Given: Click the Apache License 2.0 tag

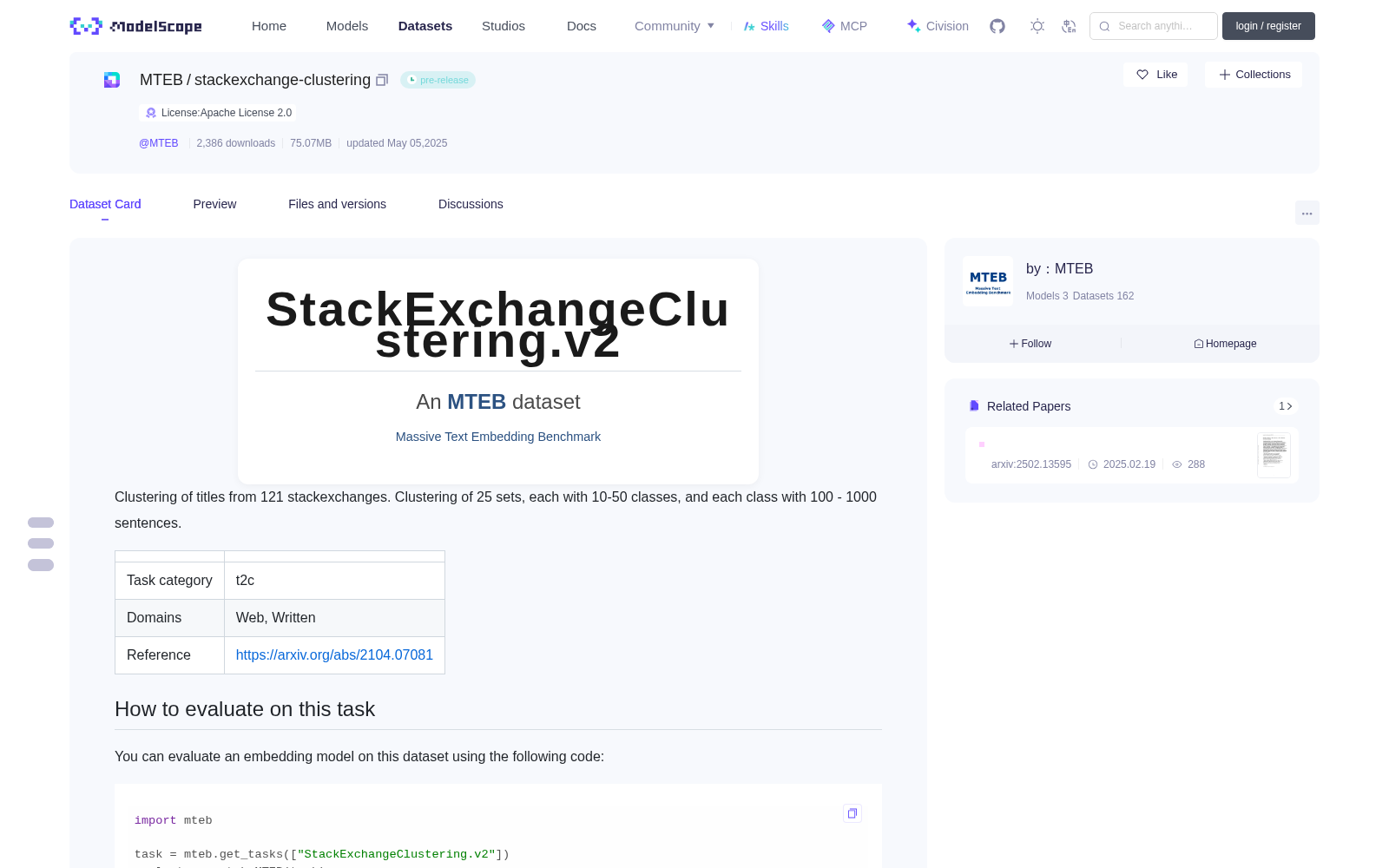Looking at the screenshot, I should [218, 113].
